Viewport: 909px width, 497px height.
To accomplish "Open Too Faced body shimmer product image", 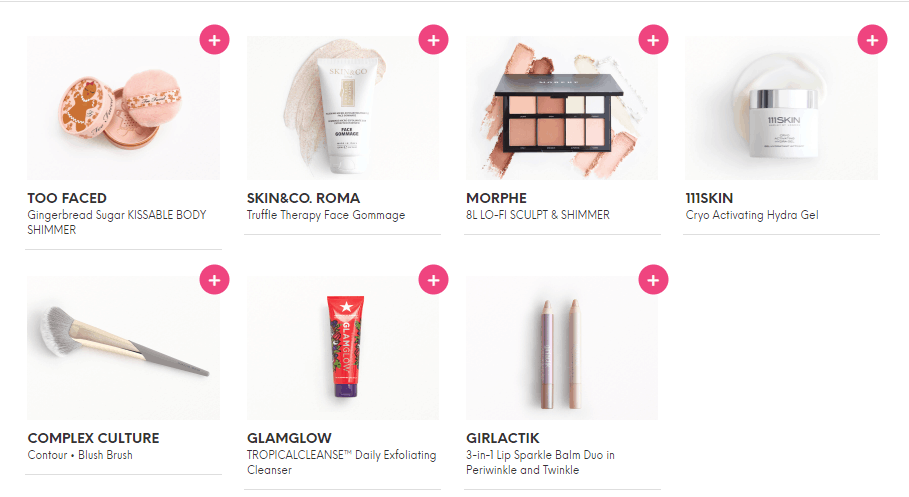I will pos(123,108).
